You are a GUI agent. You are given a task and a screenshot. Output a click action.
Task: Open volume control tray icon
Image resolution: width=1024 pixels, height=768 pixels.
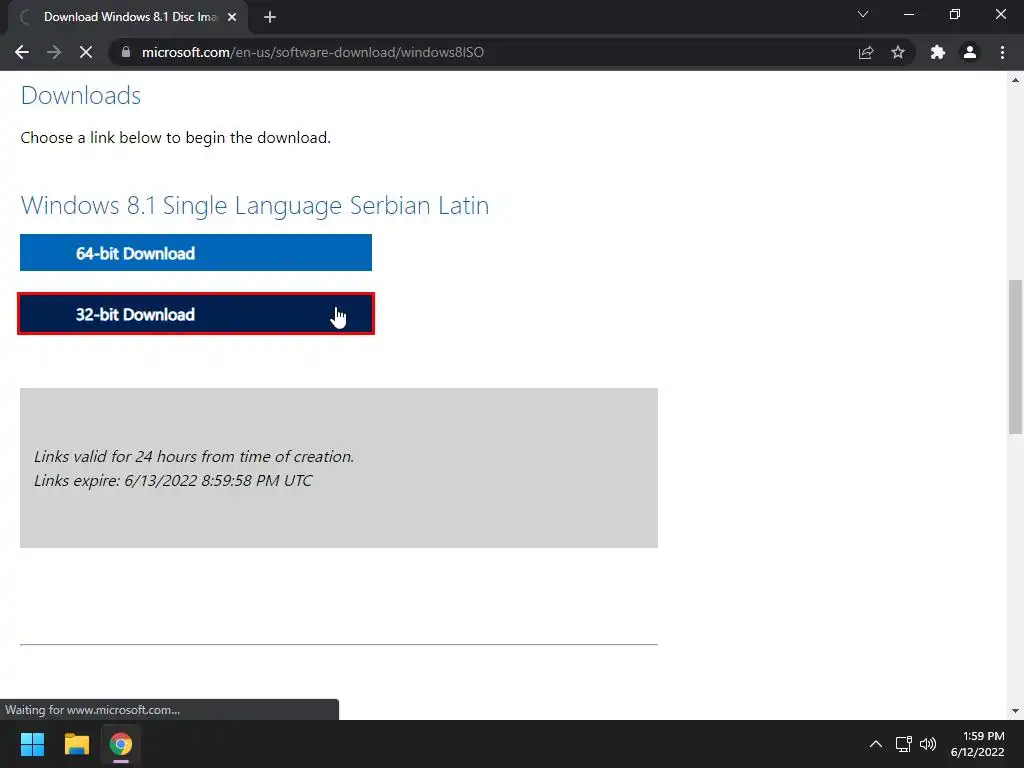(927, 744)
